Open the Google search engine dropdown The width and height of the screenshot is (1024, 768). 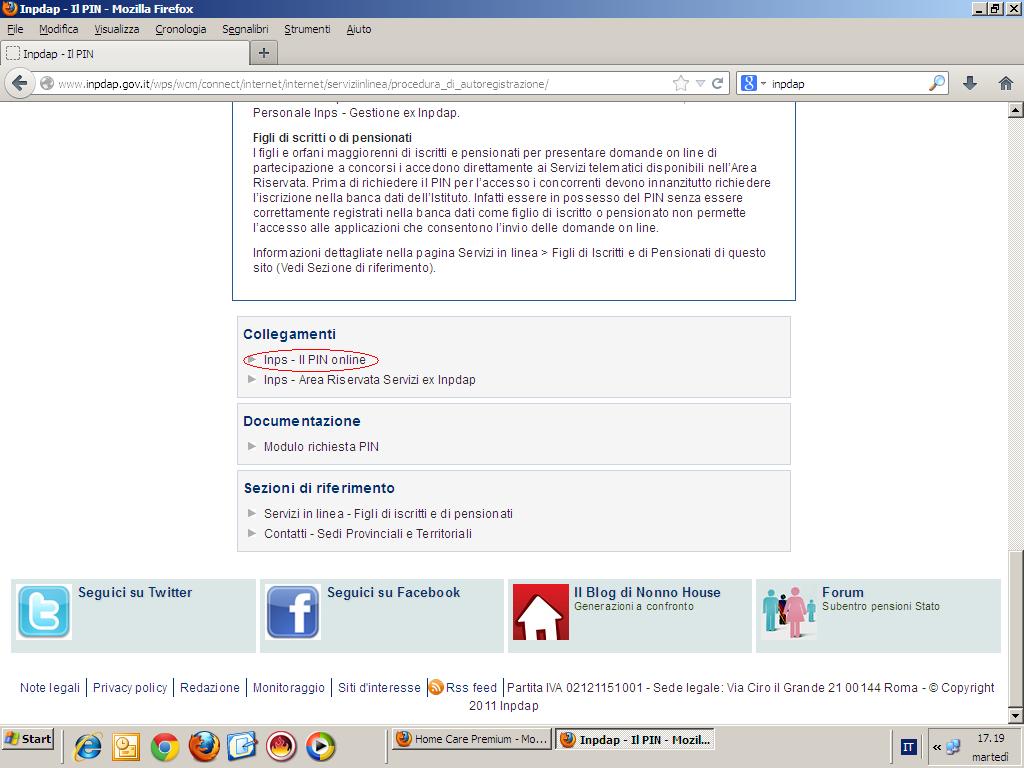[x=753, y=84]
